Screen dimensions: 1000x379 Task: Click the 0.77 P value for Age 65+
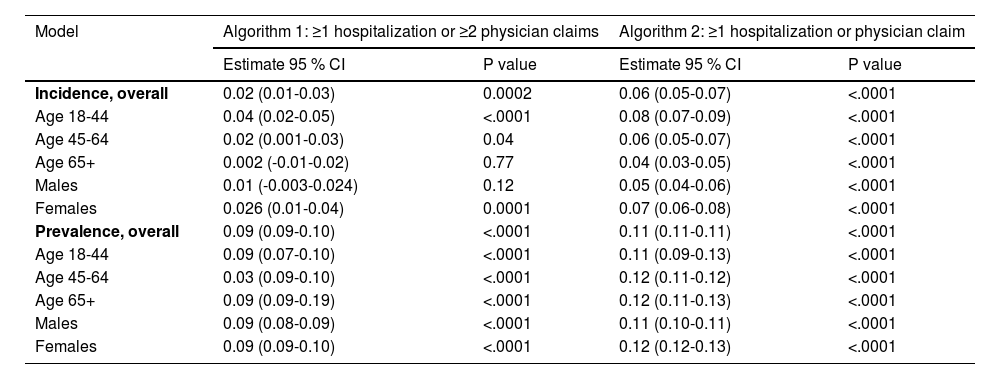click(498, 163)
